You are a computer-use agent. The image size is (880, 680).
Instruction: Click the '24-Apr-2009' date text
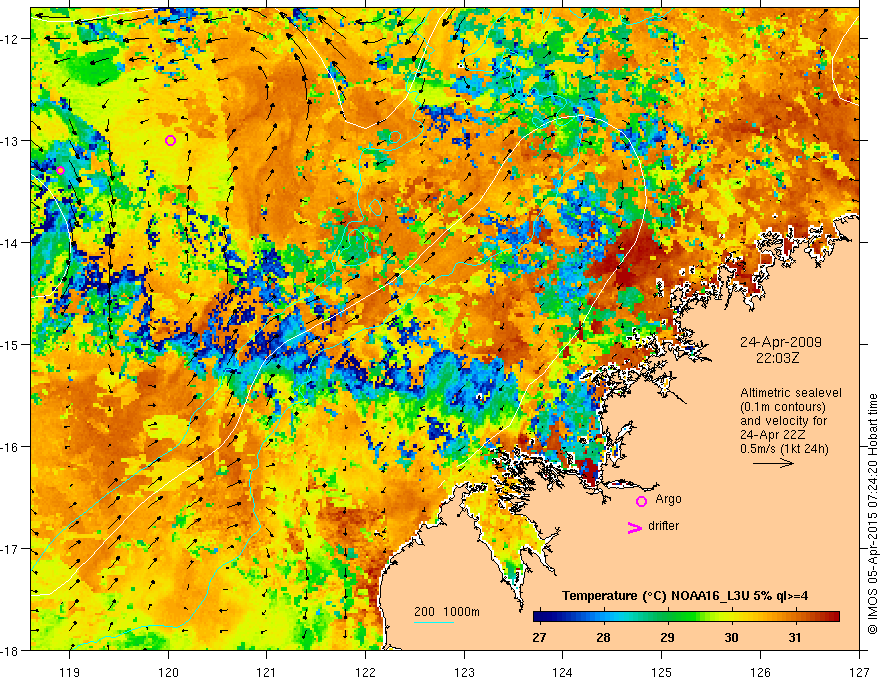[781, 342]
